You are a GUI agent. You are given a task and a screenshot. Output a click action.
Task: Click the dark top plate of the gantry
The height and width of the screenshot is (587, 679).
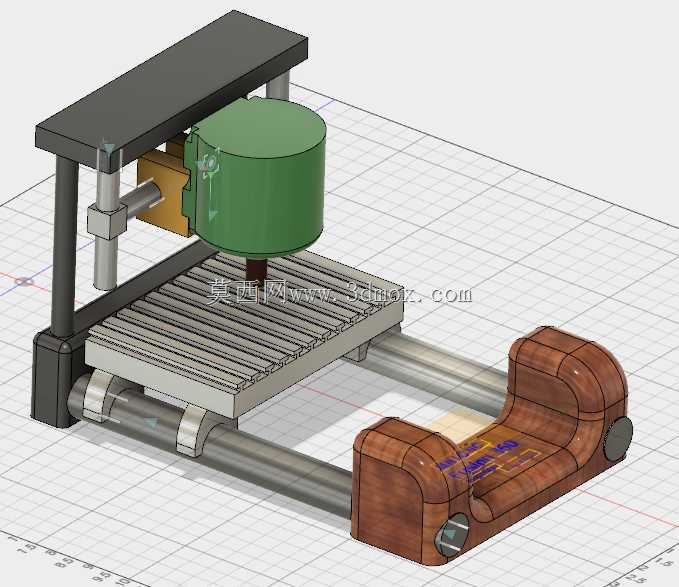tap(169, 89)
